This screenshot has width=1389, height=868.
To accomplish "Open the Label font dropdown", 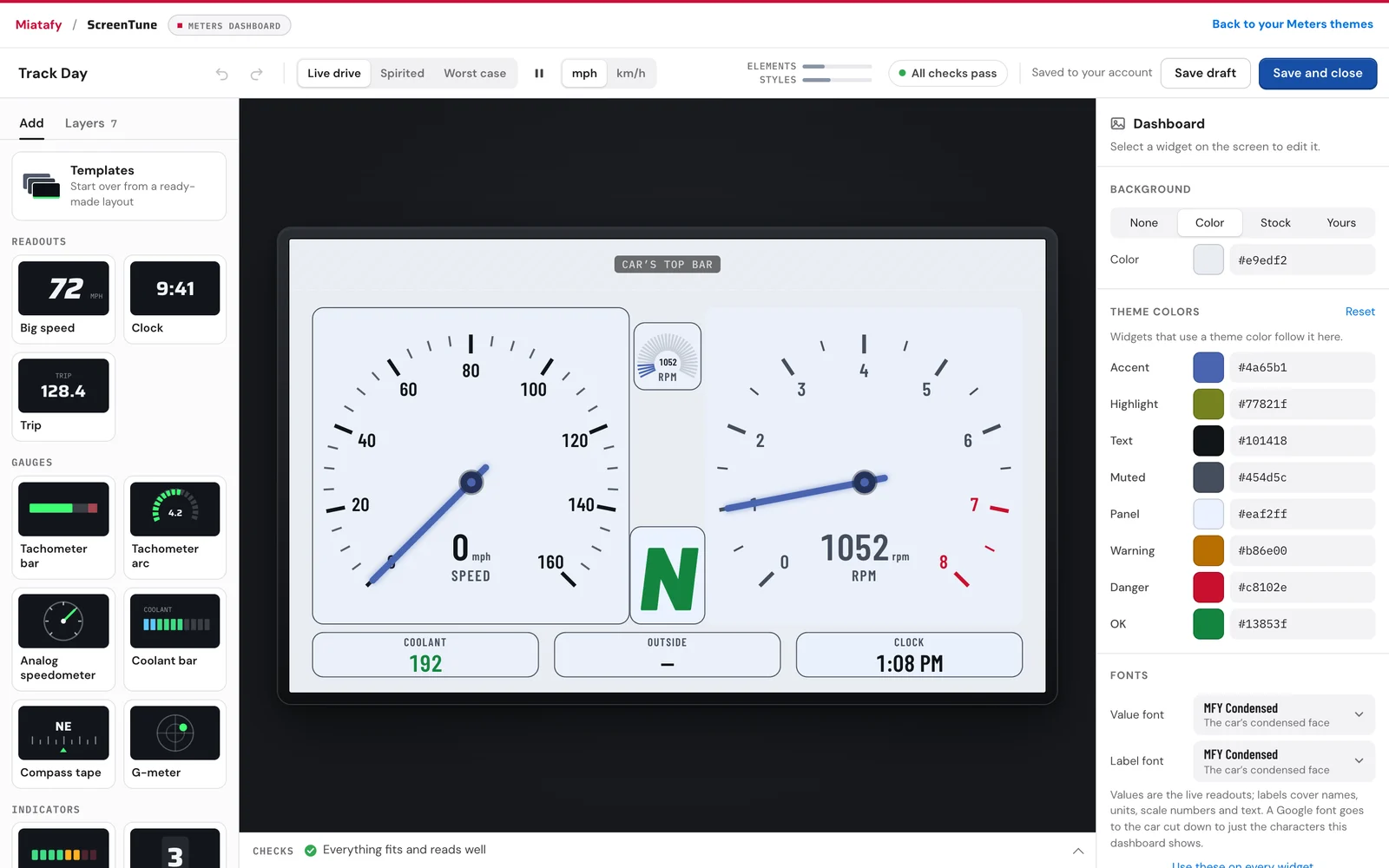I will [x=1284, y=761].
